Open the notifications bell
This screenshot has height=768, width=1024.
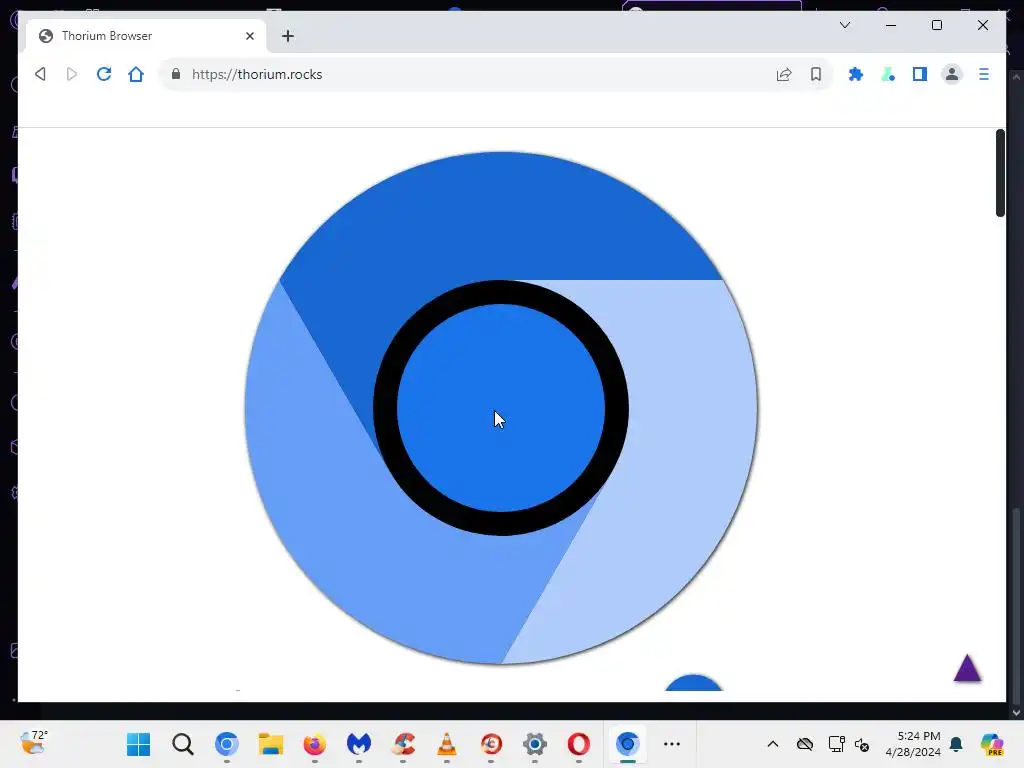(956, 744)
